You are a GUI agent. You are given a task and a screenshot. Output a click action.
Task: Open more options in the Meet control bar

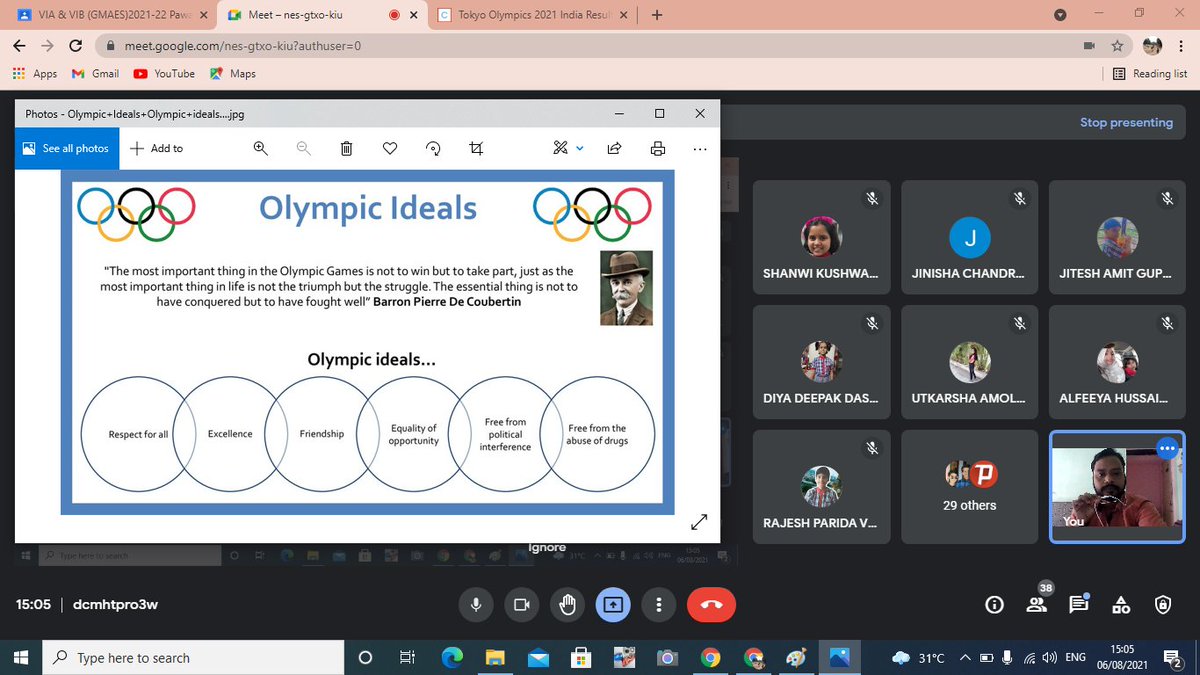657,604
